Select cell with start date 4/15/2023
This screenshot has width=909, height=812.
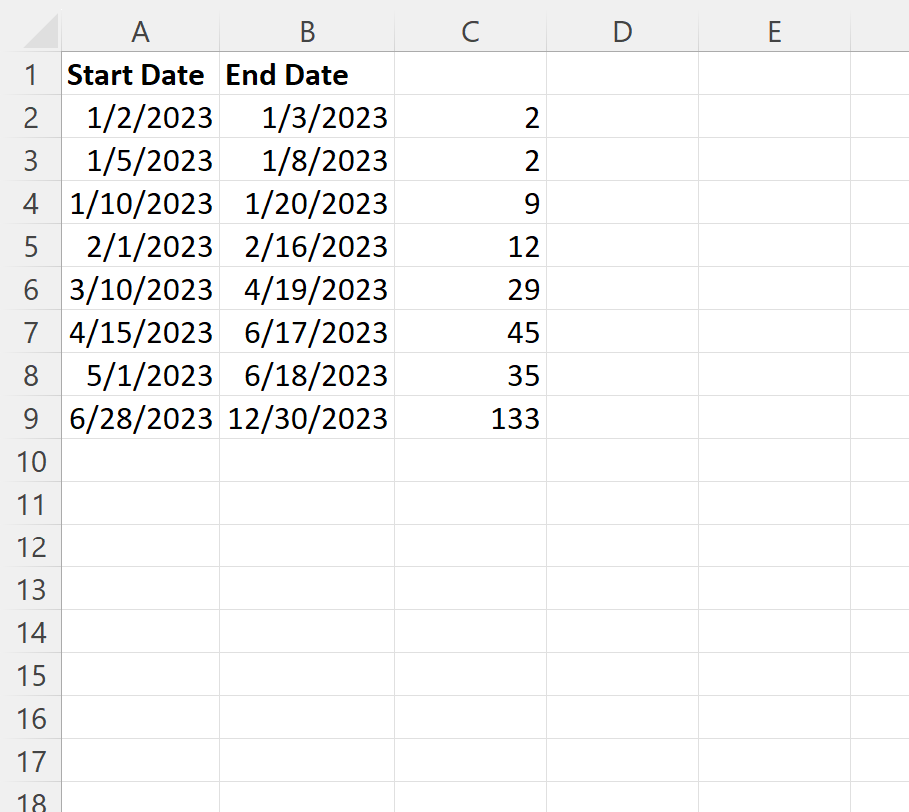(141, 332)
